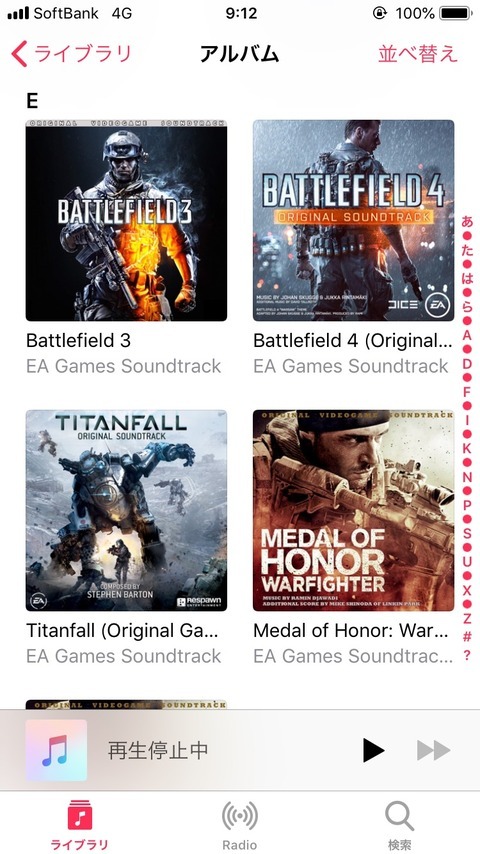
Task: Go back via ライブラリ chevron
Action: (71, 54)
